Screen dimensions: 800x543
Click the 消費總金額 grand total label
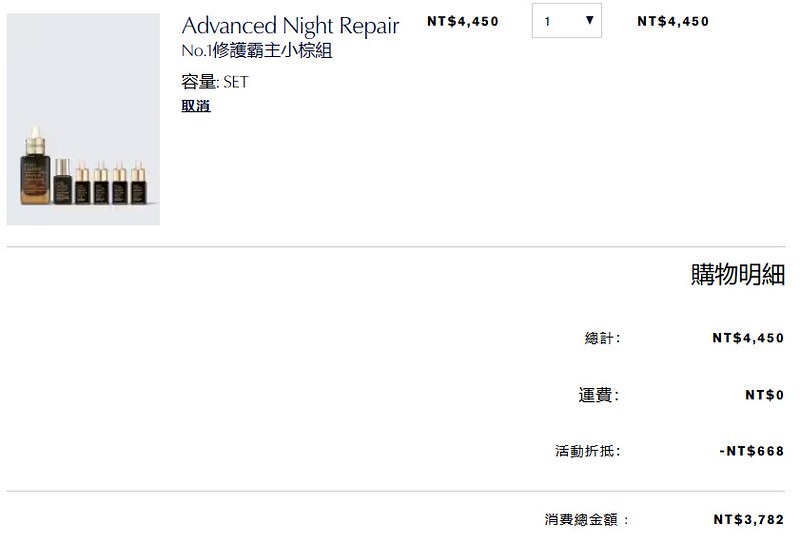pos(587,520)
